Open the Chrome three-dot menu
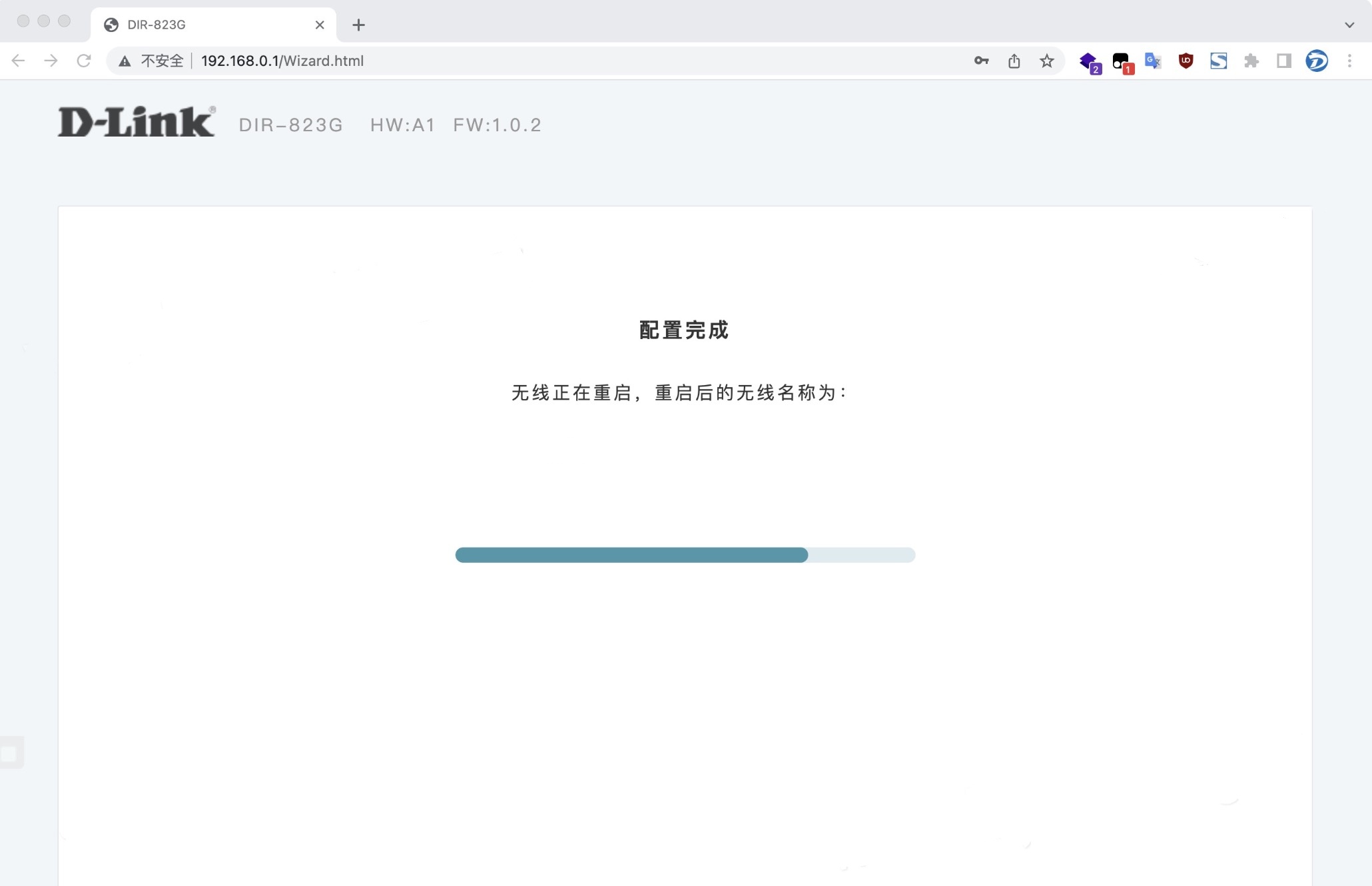The height and width of the screenshot is (886, 1372). (x=1350, y=61)
